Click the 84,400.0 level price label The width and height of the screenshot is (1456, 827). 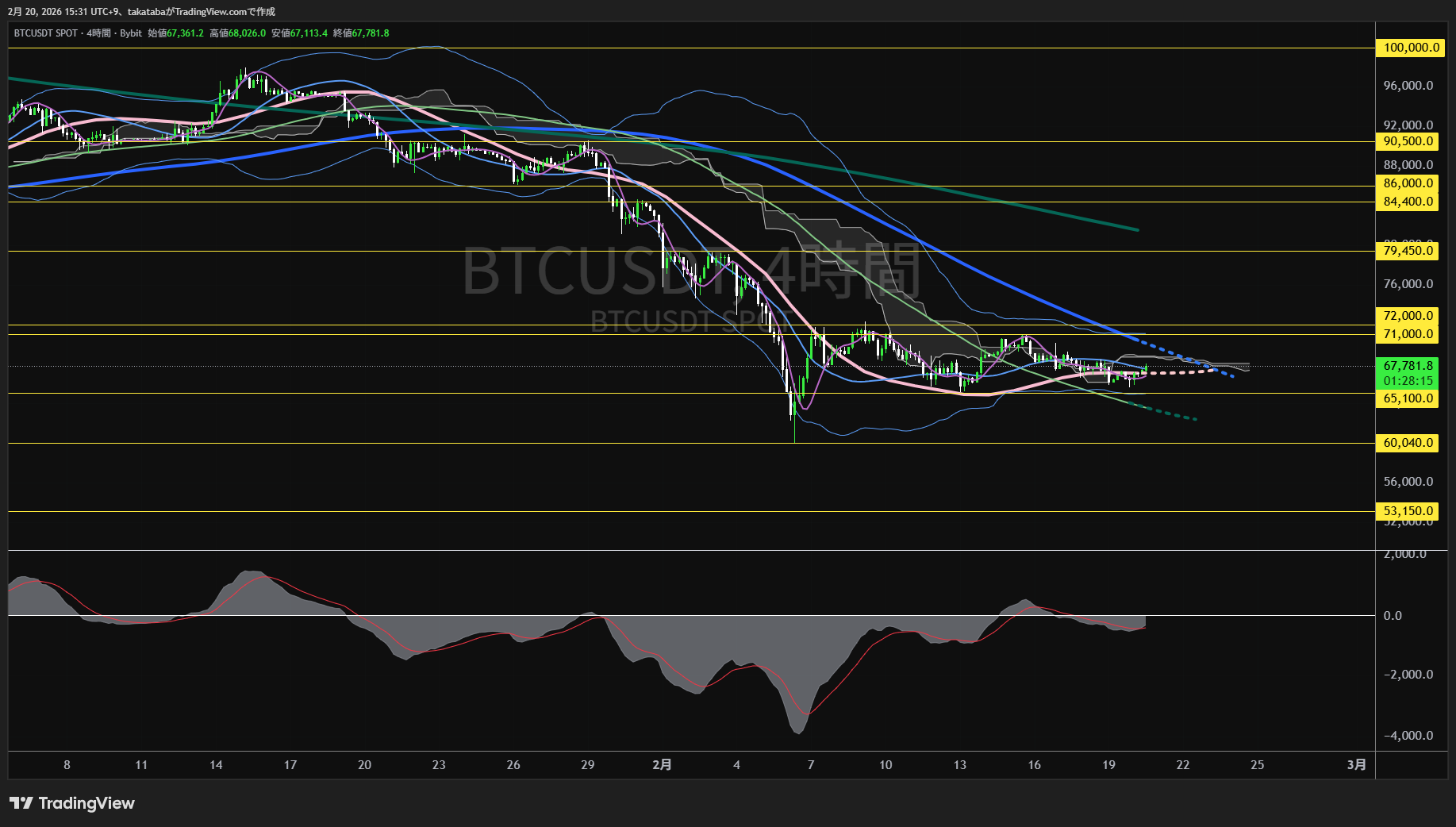[x=1408, y=202]
